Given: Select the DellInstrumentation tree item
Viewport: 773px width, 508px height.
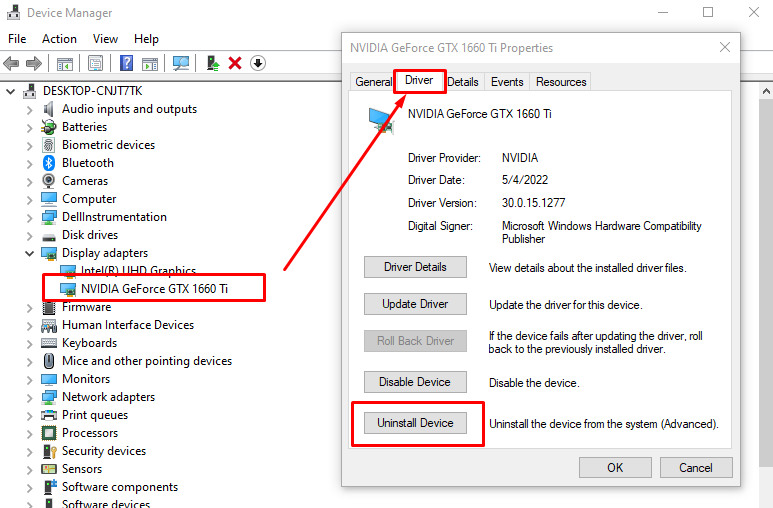Looking at the screenshot, I should click(114, 217).
